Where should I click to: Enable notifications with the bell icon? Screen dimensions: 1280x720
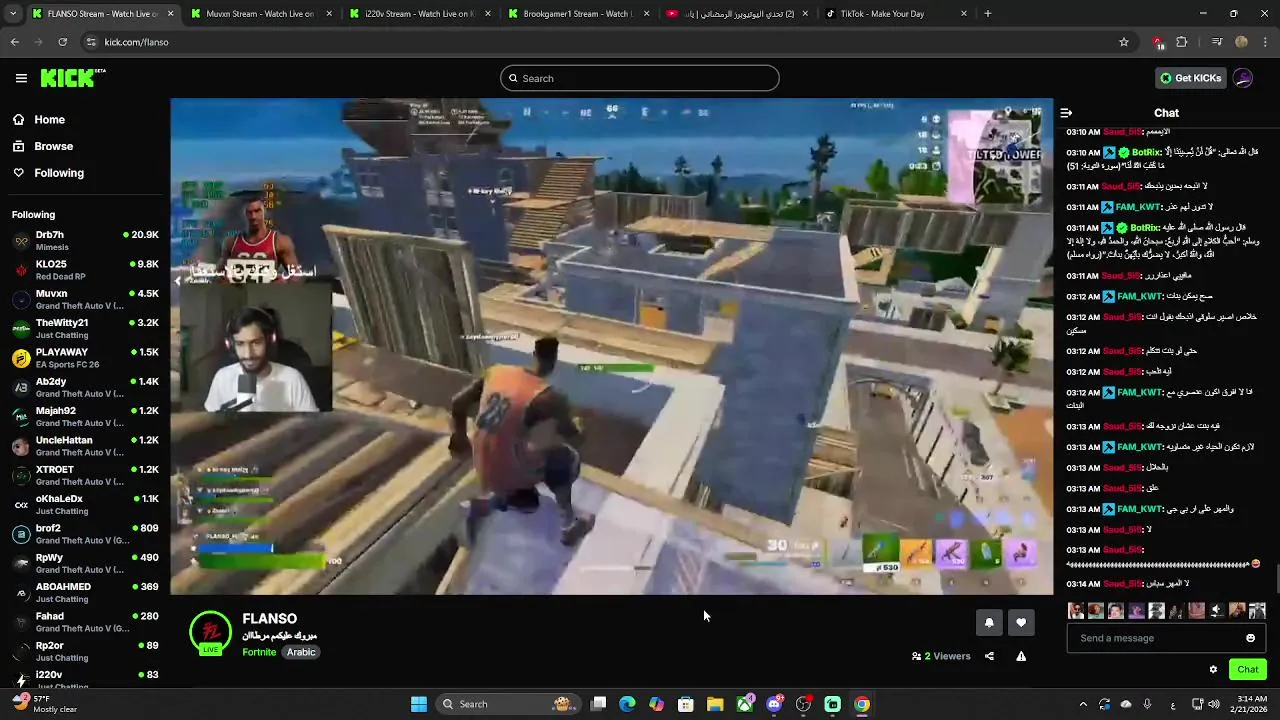point(989,622)
